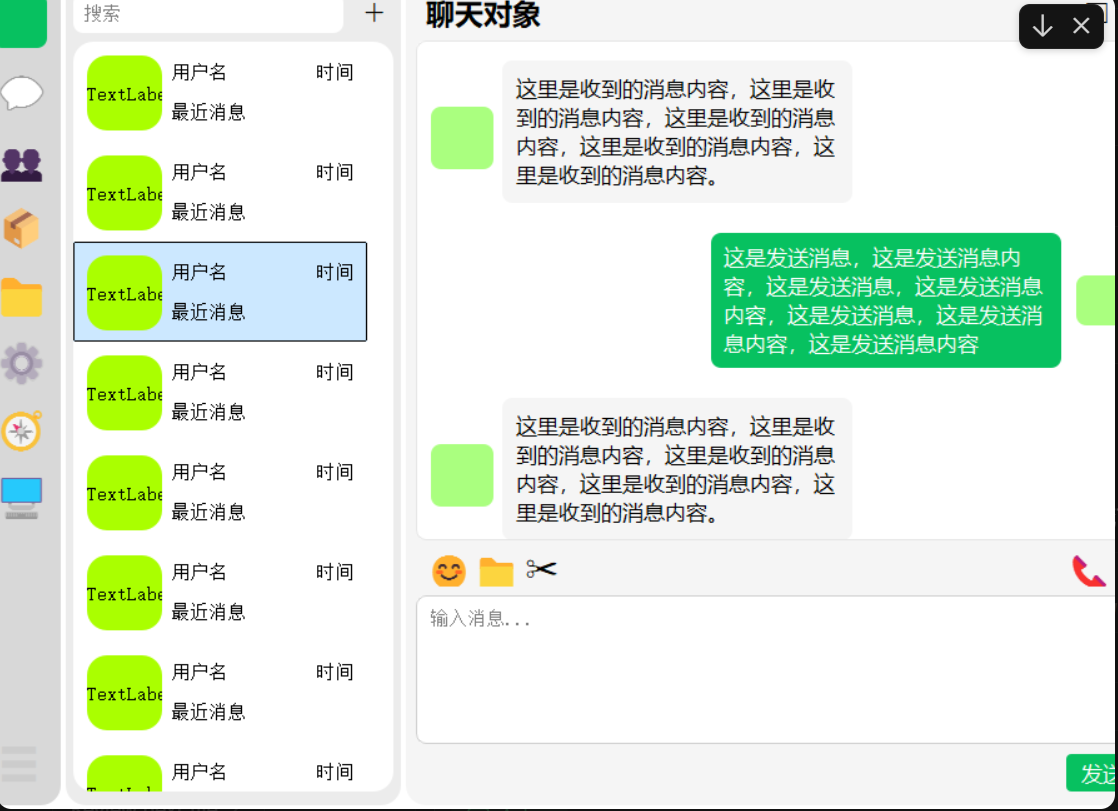Start a call with the red phone icon
Image resolution: width=1118 pixels, height=811 pixels.
point(1089,571)
